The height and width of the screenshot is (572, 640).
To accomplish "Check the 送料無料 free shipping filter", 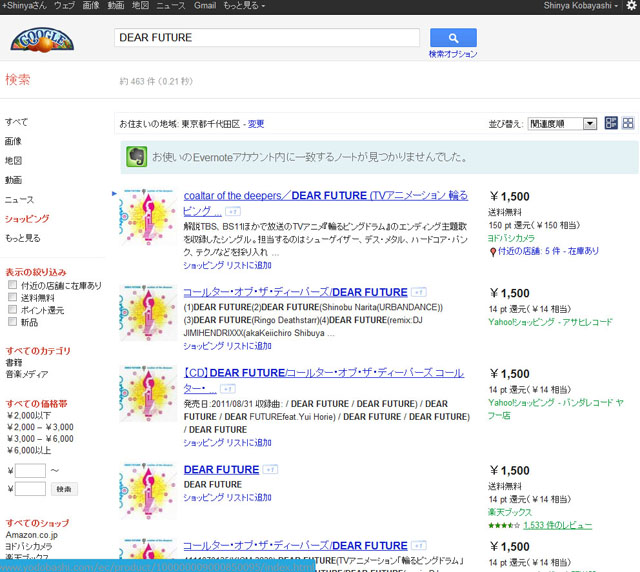I will click(12, 298).
